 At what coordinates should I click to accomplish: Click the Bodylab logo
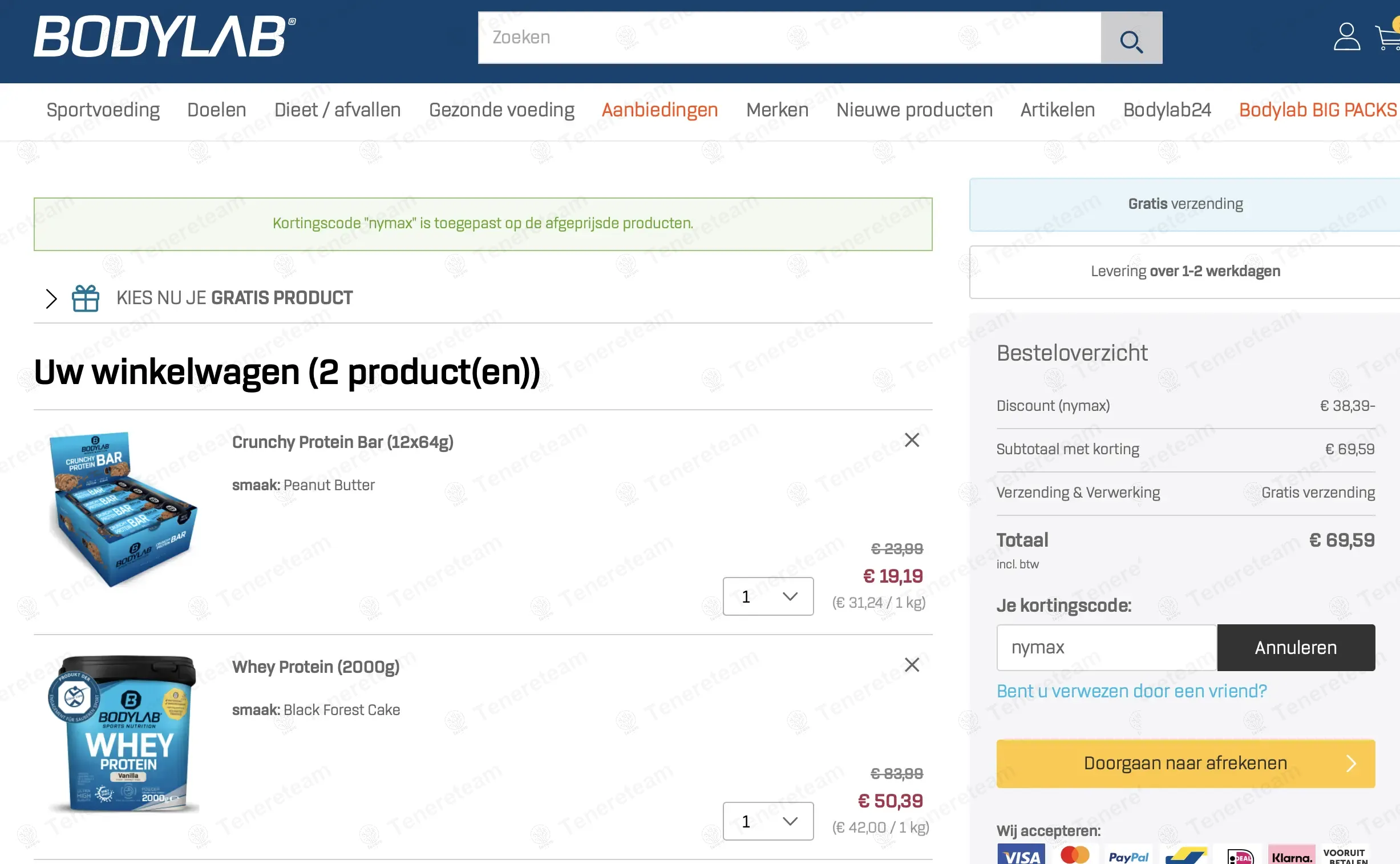[164, 37]
